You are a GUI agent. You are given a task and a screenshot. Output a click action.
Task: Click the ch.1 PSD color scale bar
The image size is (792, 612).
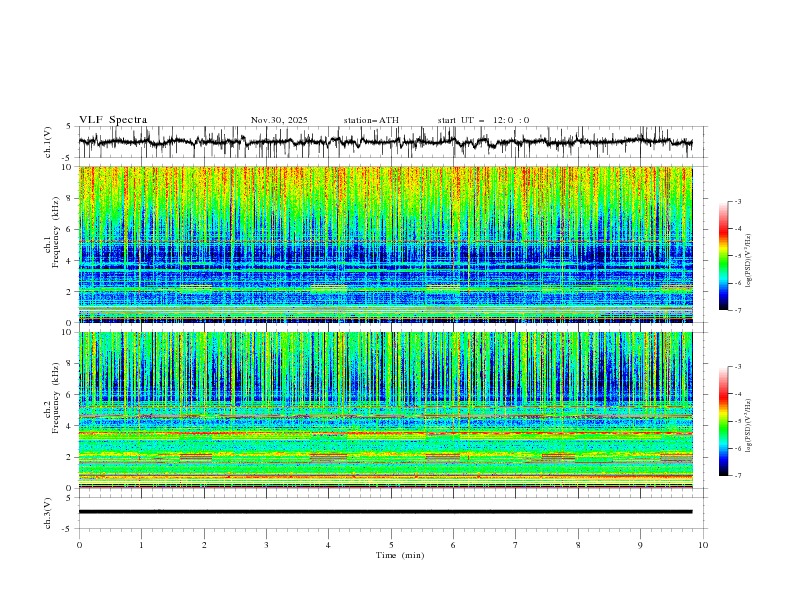tap(723, 256)
